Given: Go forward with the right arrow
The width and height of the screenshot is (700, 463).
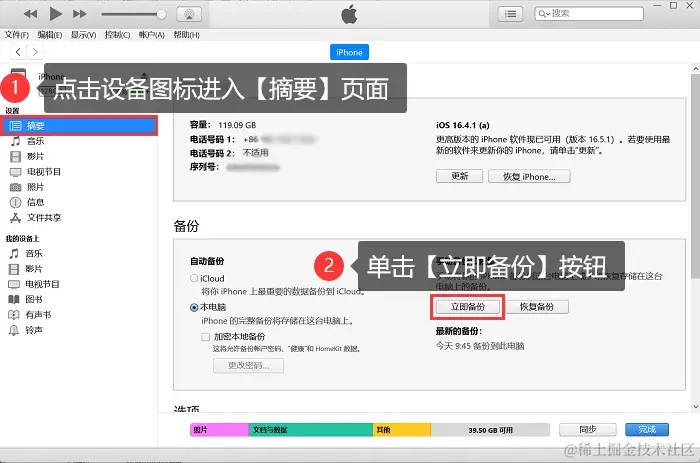Looking at the screenshot, I should (35, 52).
